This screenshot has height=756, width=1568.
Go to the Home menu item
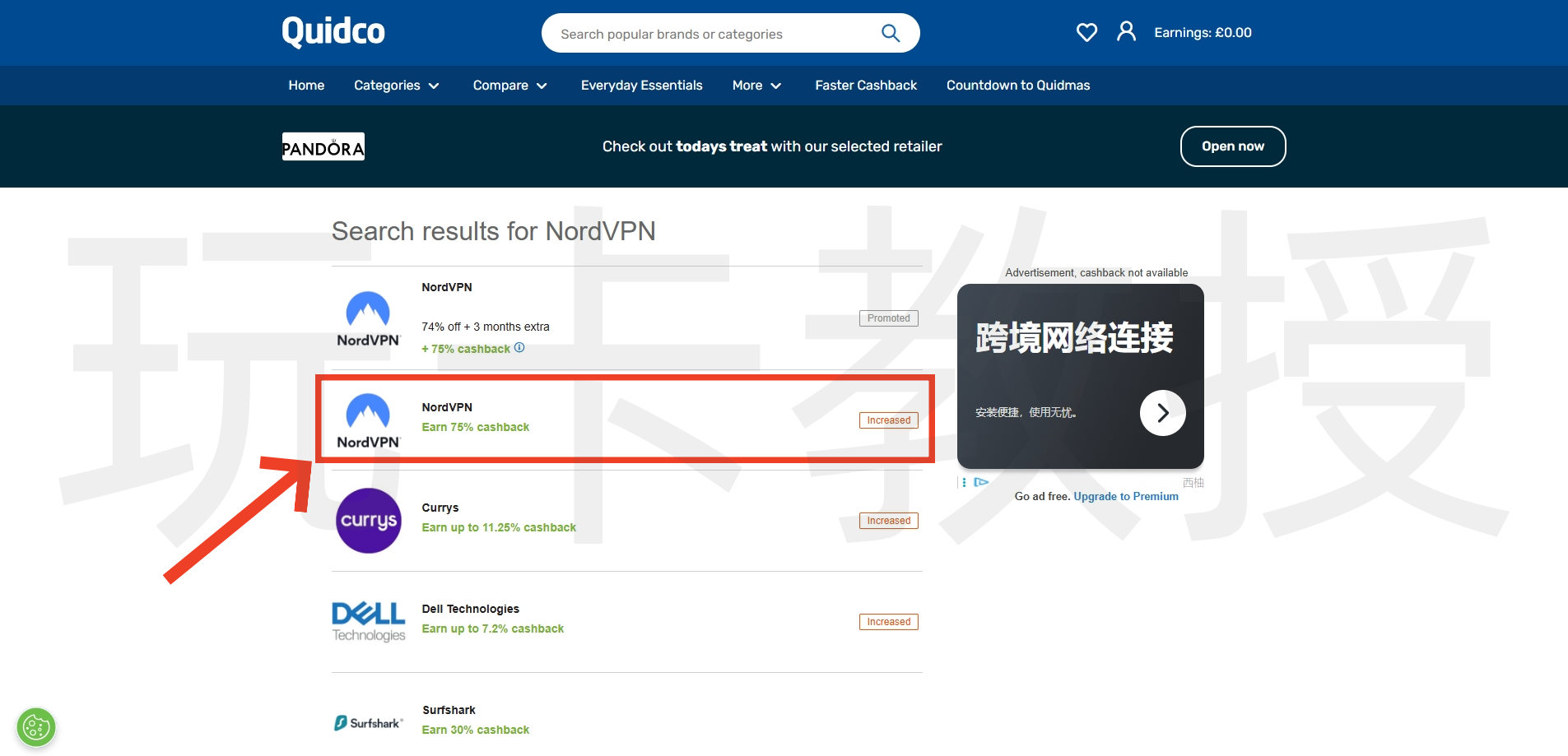coord(306,86)
